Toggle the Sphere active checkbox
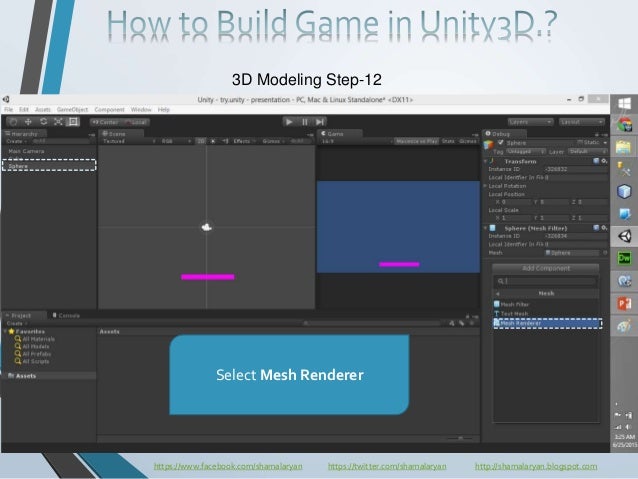This screenshot has height=479, width=638. [500, 142]
